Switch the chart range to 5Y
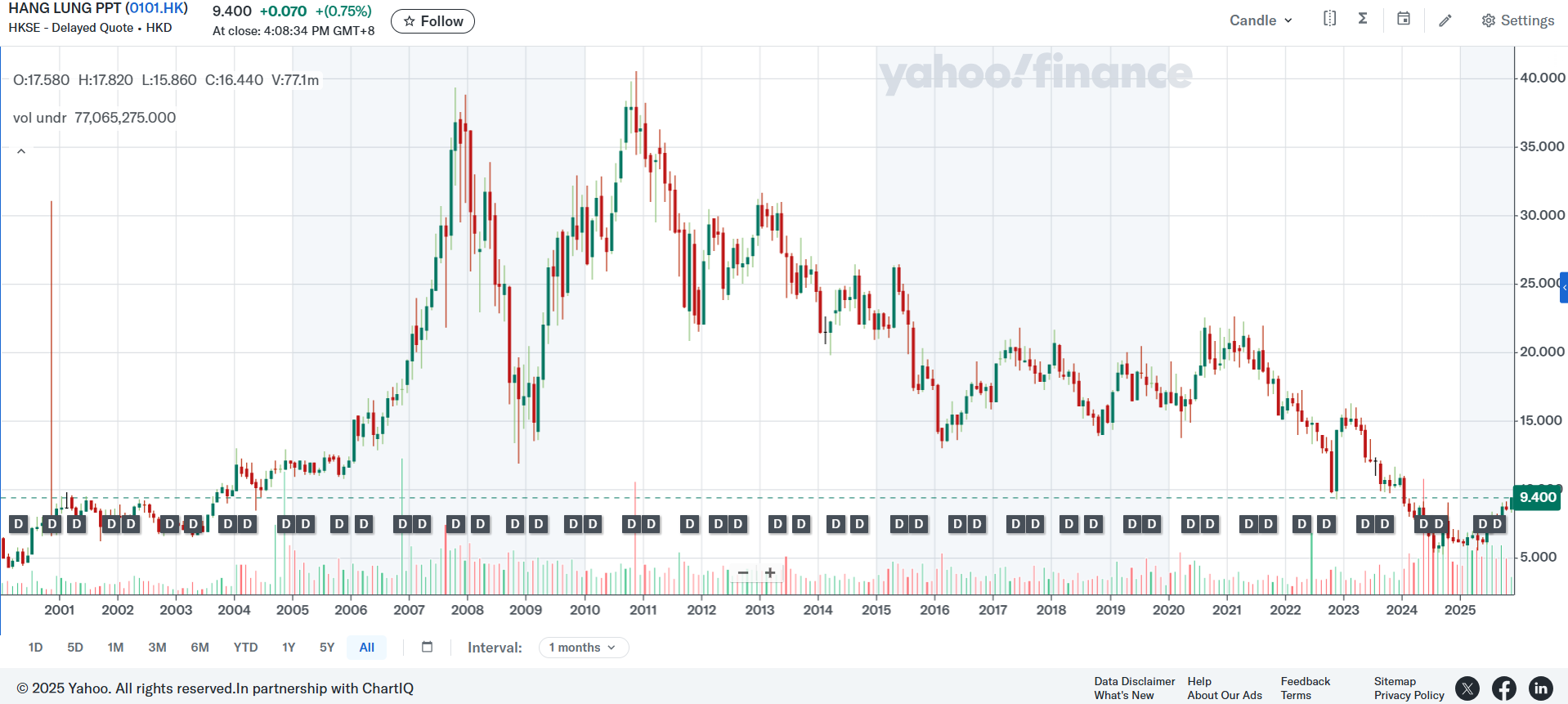1568x704 pixels. tap(326, 647)
